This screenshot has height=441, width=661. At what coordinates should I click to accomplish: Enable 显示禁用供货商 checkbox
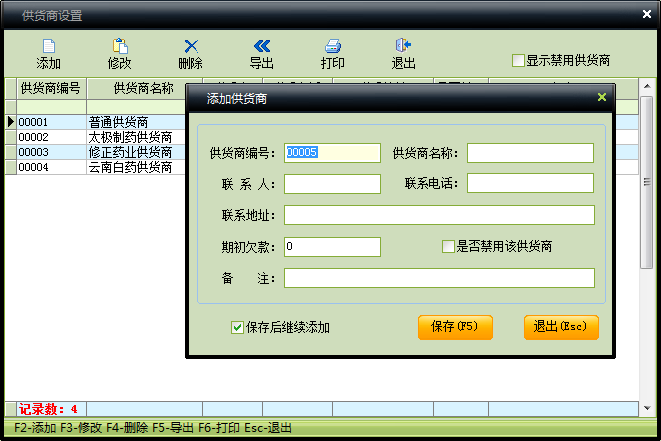518,60
